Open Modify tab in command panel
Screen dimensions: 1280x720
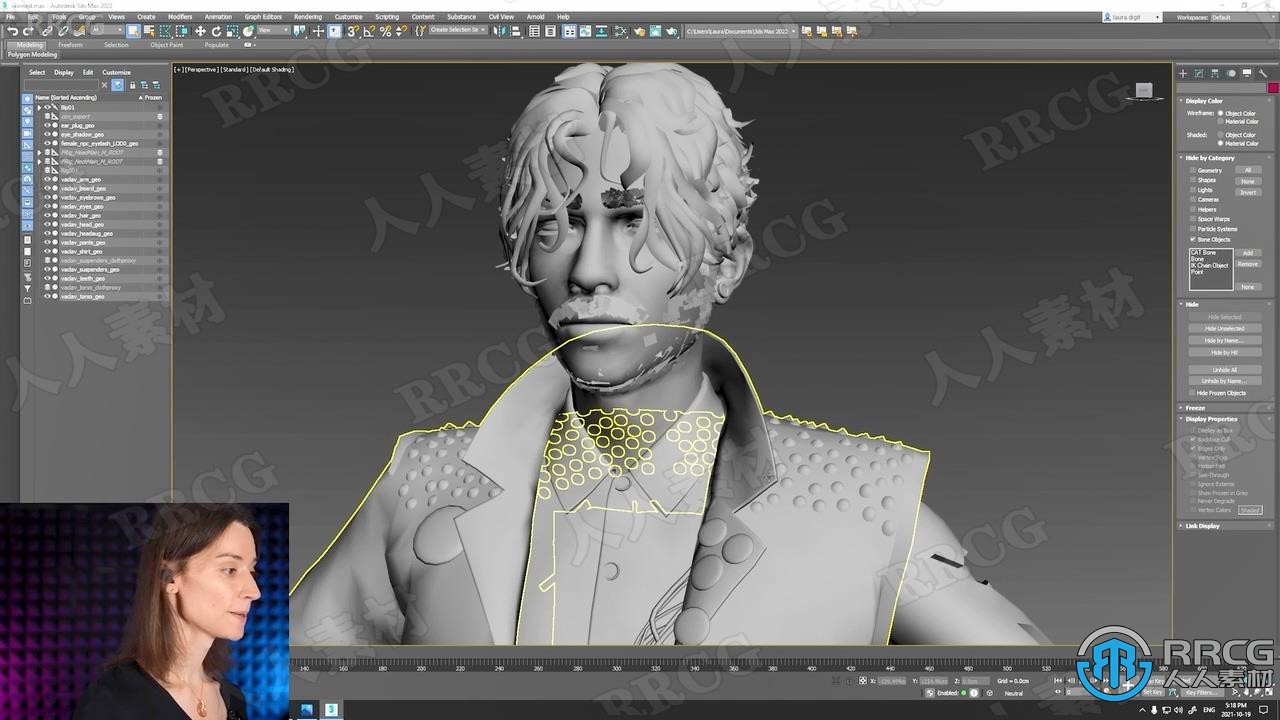tap(1199, 73)
